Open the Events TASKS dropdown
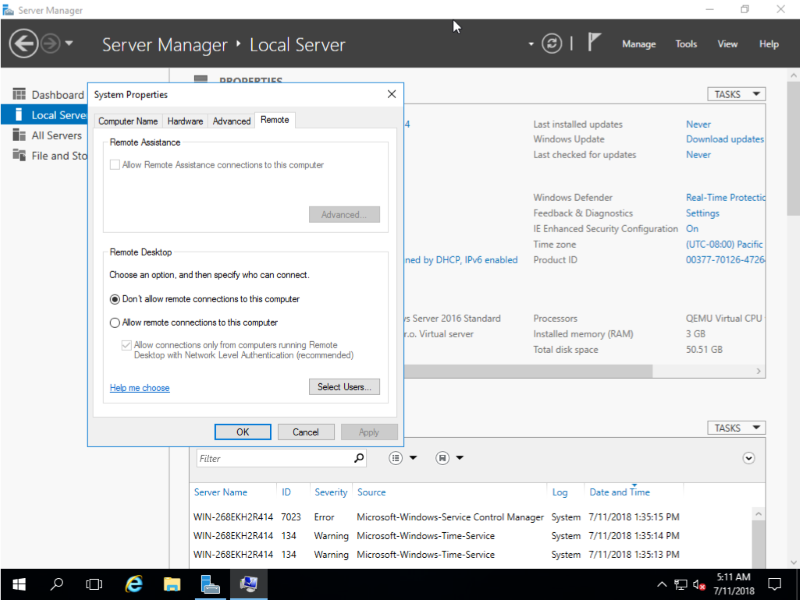The width and height of the screenshot is (800, 600). point(736,428)
